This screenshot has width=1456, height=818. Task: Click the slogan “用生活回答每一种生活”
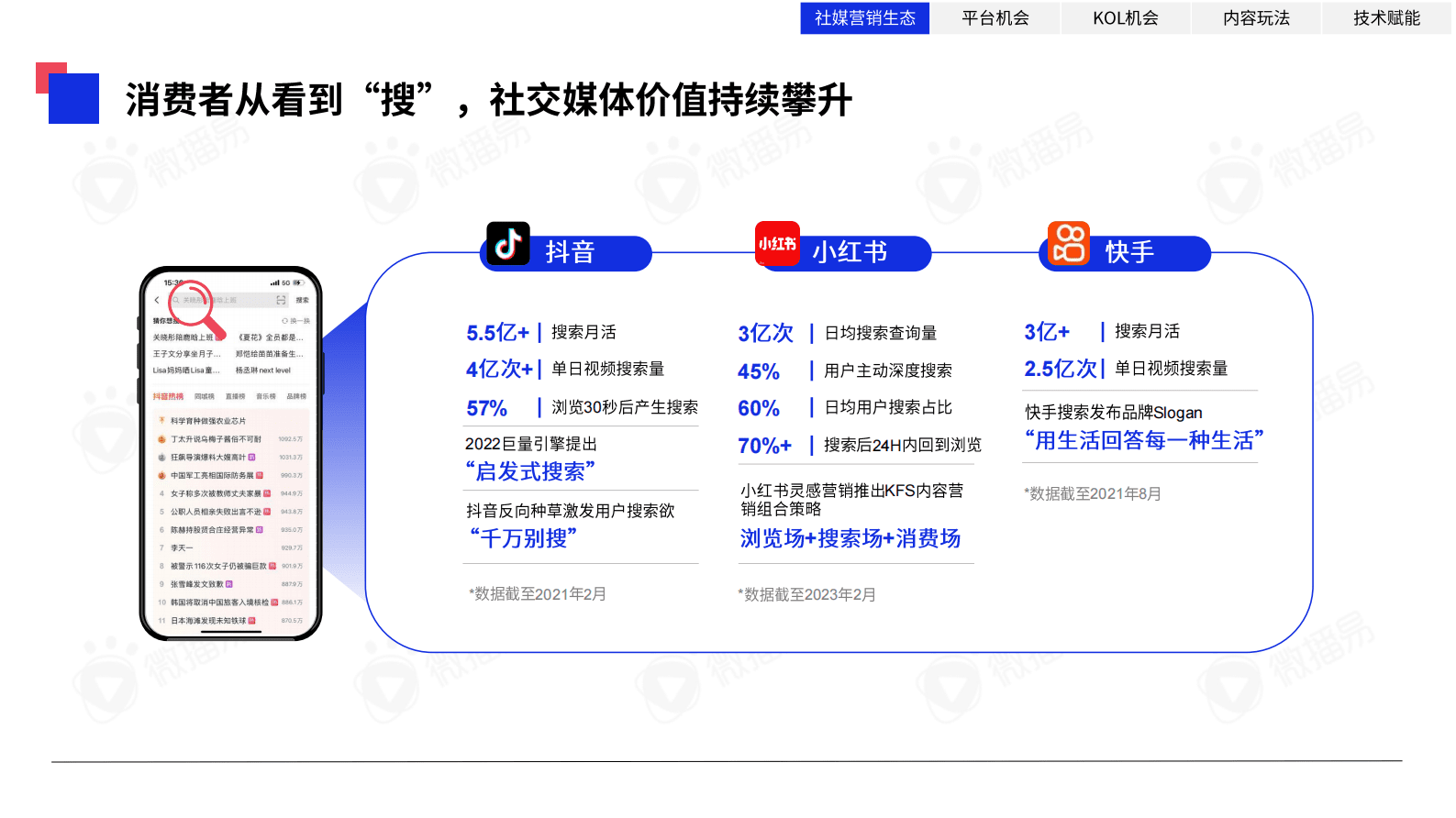coord(1144,440)
